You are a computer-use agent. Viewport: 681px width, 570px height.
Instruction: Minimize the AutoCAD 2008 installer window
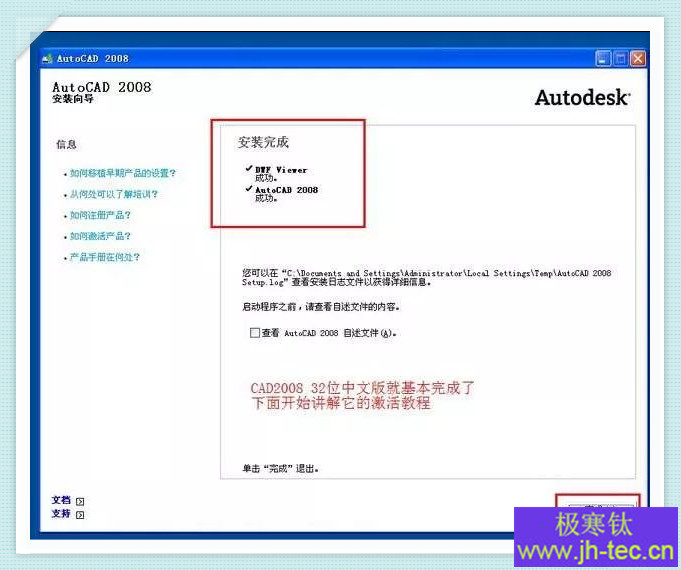(x=603, y=59)
